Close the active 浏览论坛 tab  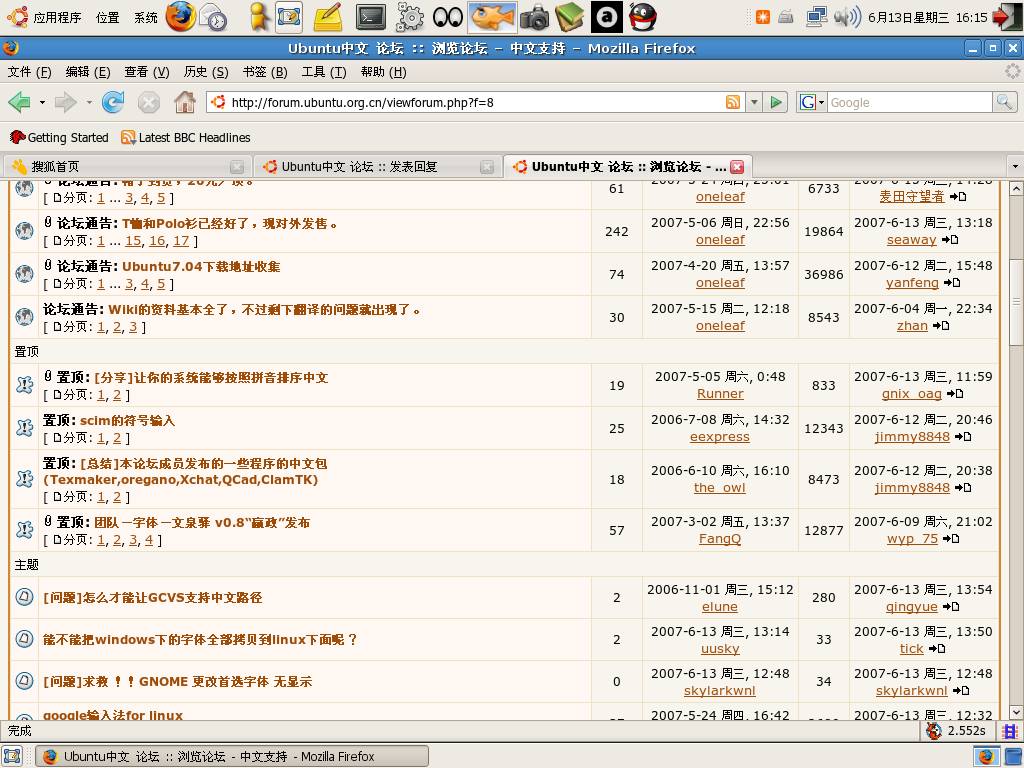pos(737,167)
